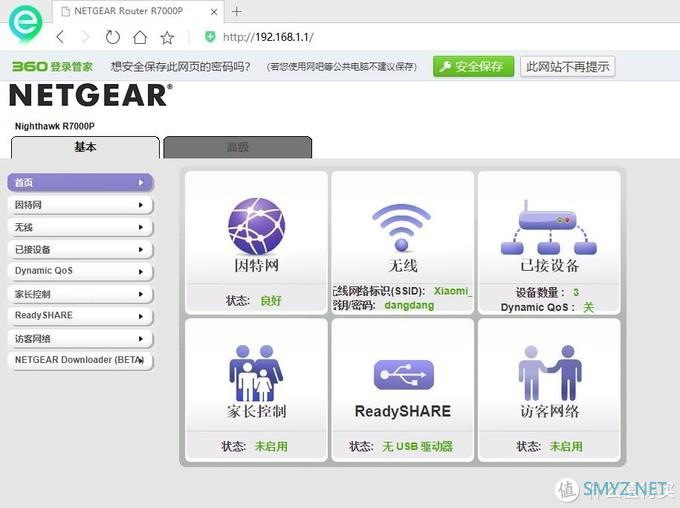Viewport: 680px width, 508px height.
Task: Click the 360 browser logo
Action: coord(26,24)
